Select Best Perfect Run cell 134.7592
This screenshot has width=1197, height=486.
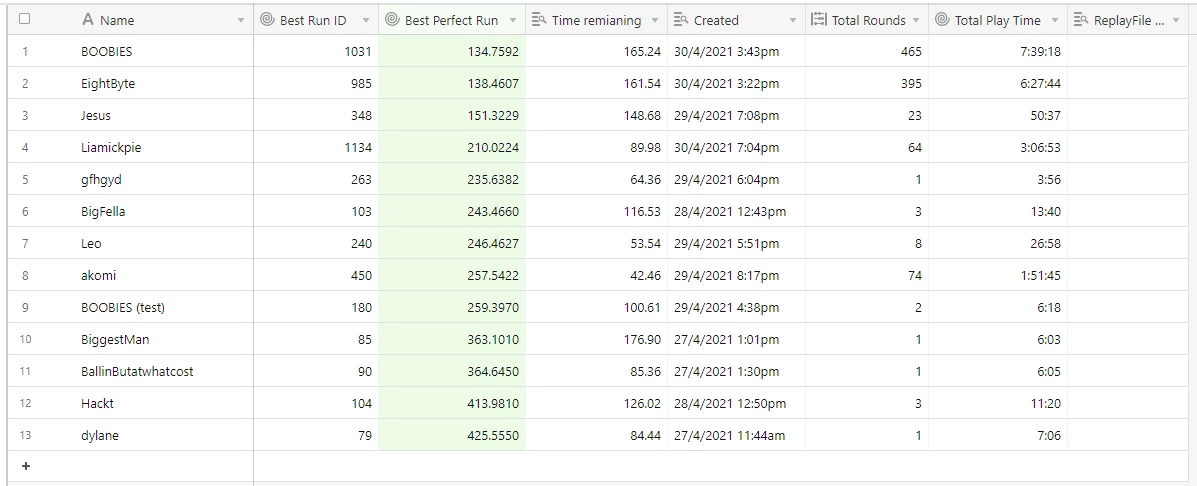[x=452, y=51]
